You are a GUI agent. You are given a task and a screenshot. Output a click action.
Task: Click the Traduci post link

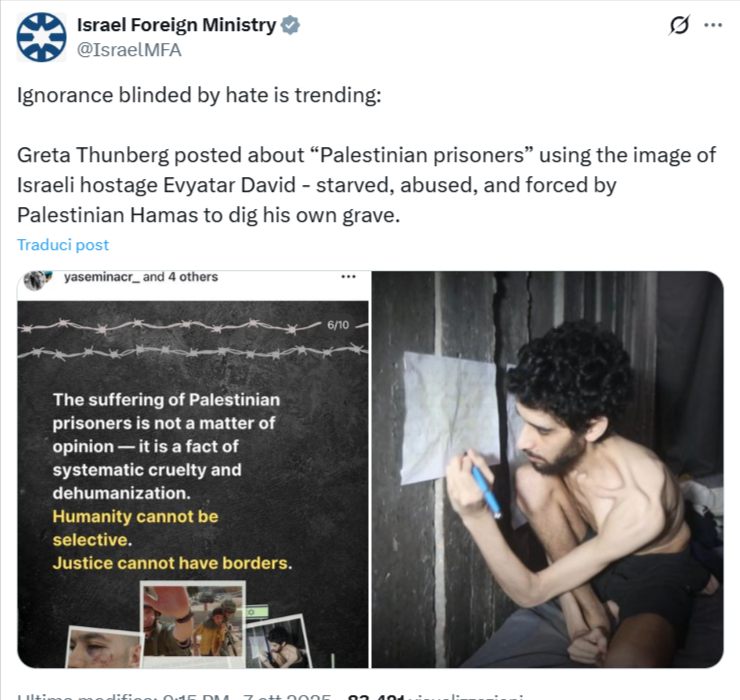pyautogui.click(x=63, y=245)
